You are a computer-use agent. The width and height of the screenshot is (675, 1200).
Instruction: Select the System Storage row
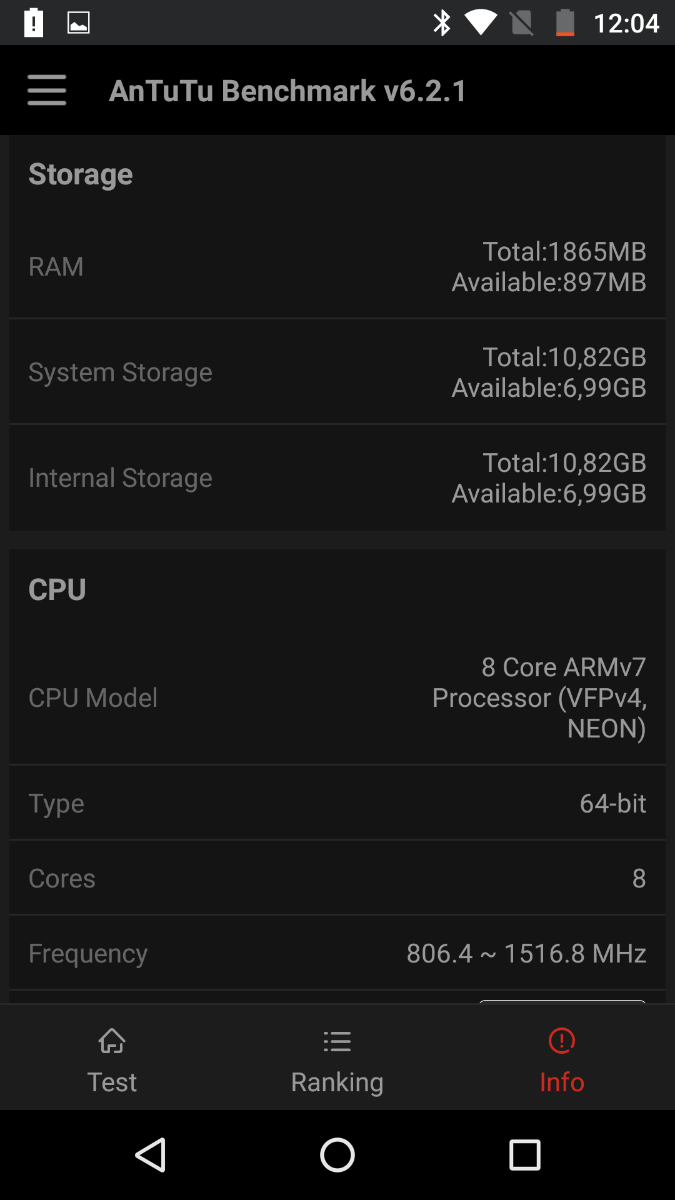click(x=337, y=372)
